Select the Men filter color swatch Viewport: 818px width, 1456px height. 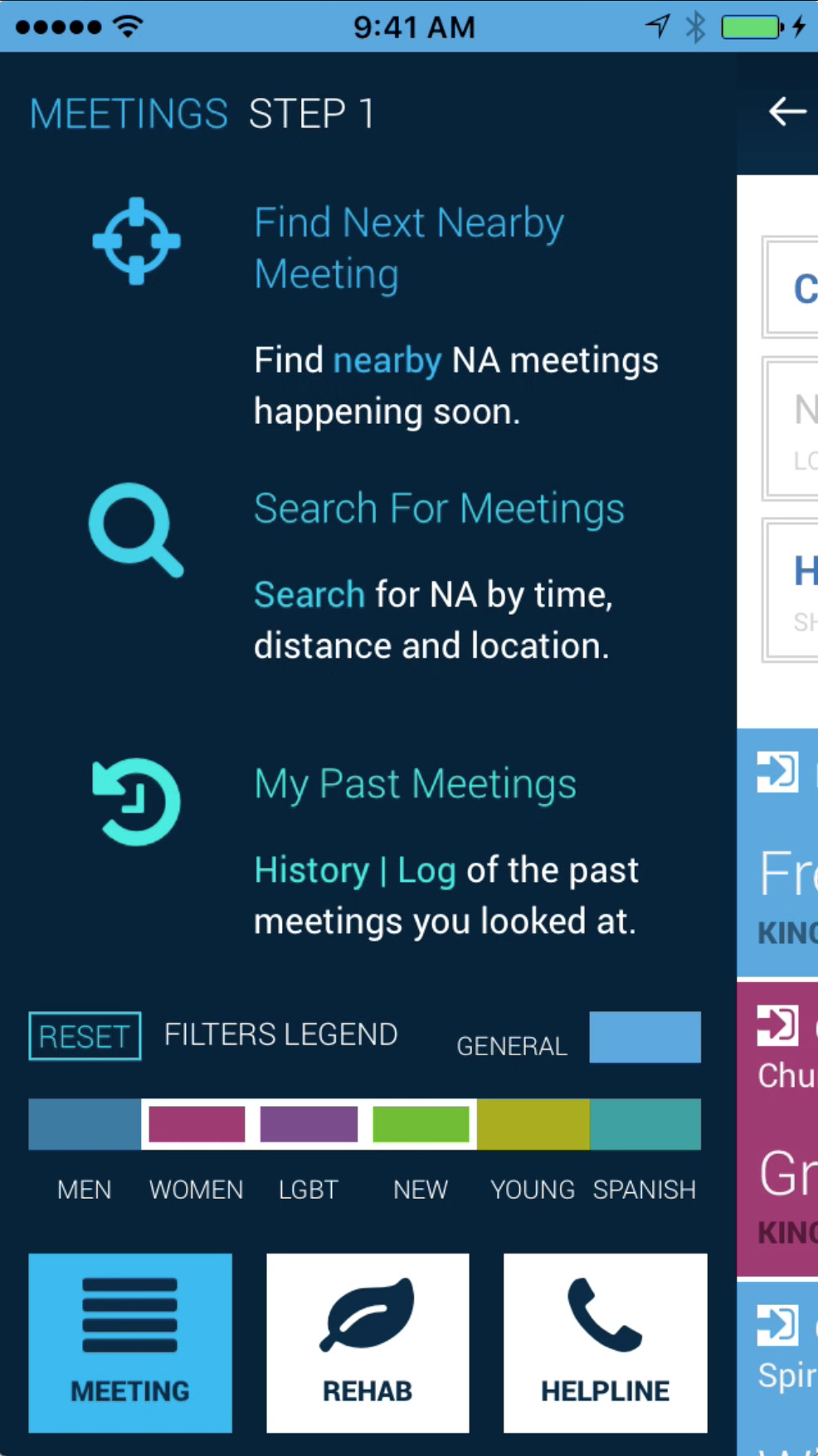[85, 1124]
